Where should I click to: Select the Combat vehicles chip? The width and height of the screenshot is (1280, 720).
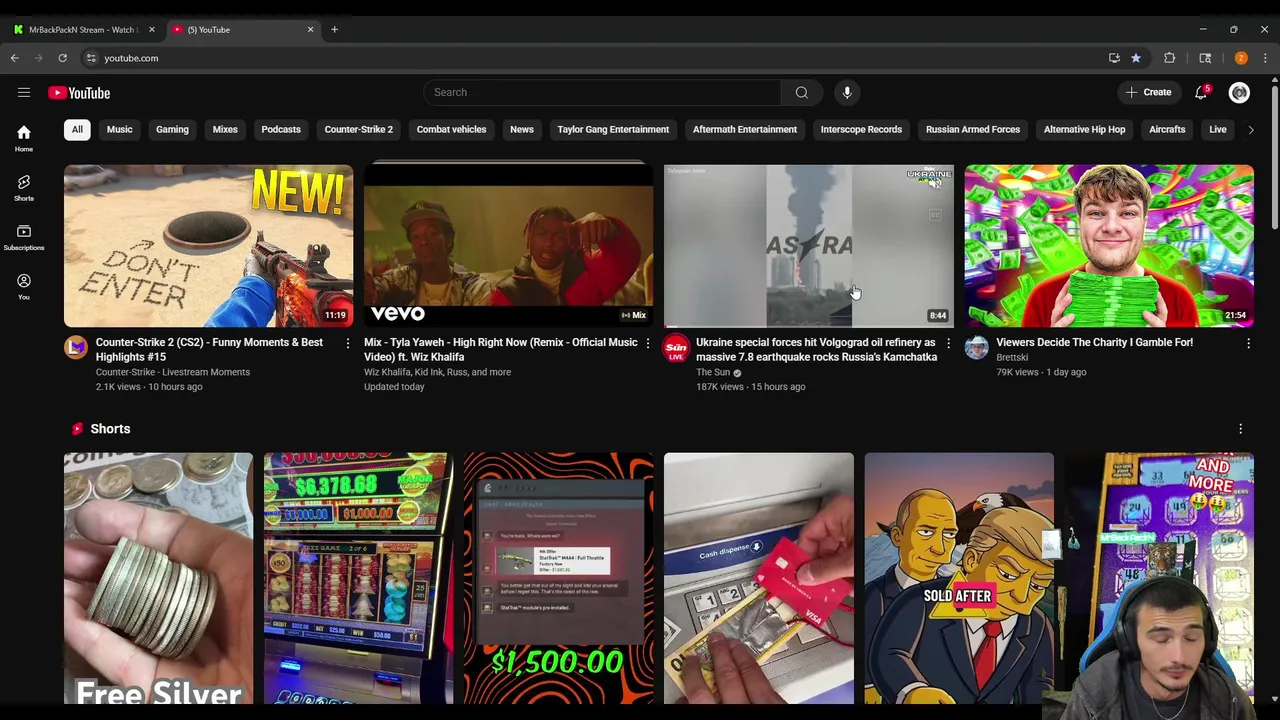point(451,129)
